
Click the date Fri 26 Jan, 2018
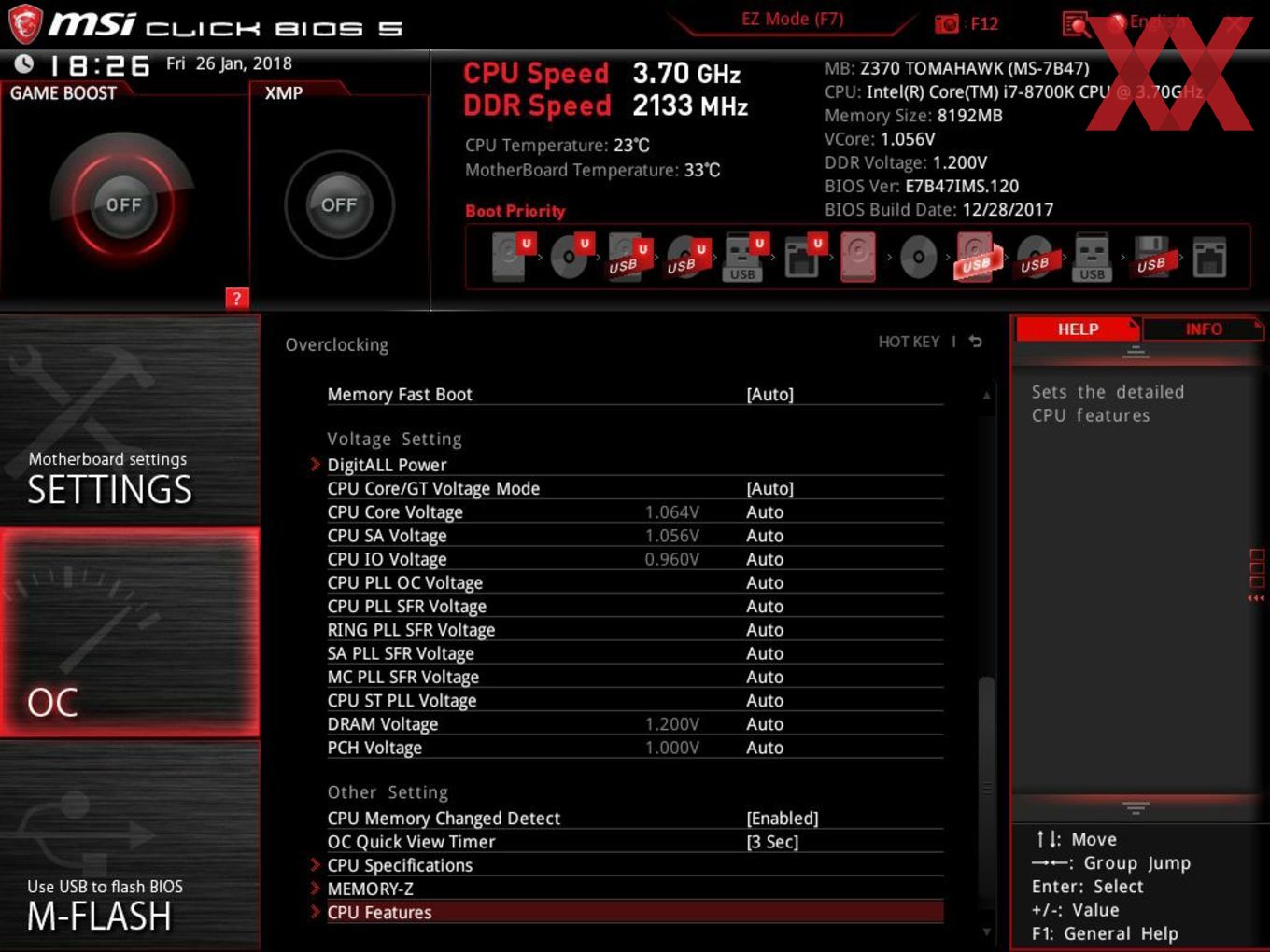pyautogui.click(x=229, y=63)
